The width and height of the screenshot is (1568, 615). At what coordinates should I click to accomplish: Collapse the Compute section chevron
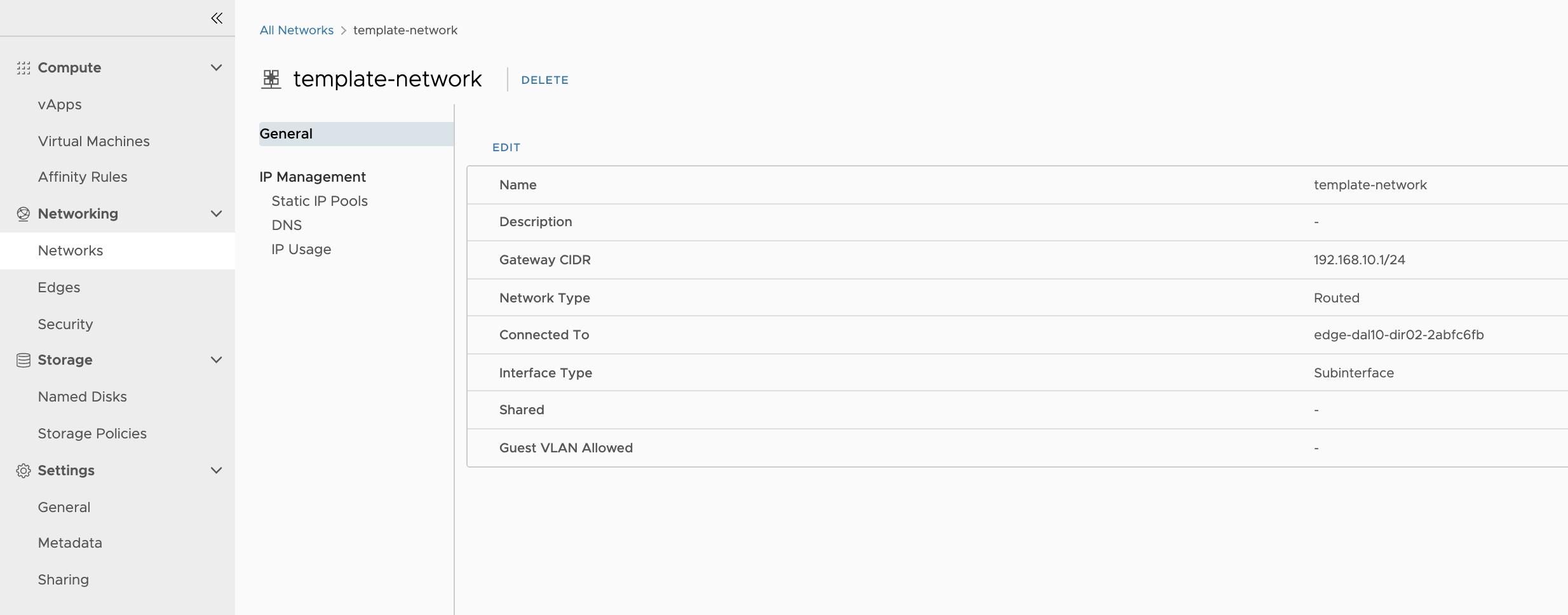[216, 68]
